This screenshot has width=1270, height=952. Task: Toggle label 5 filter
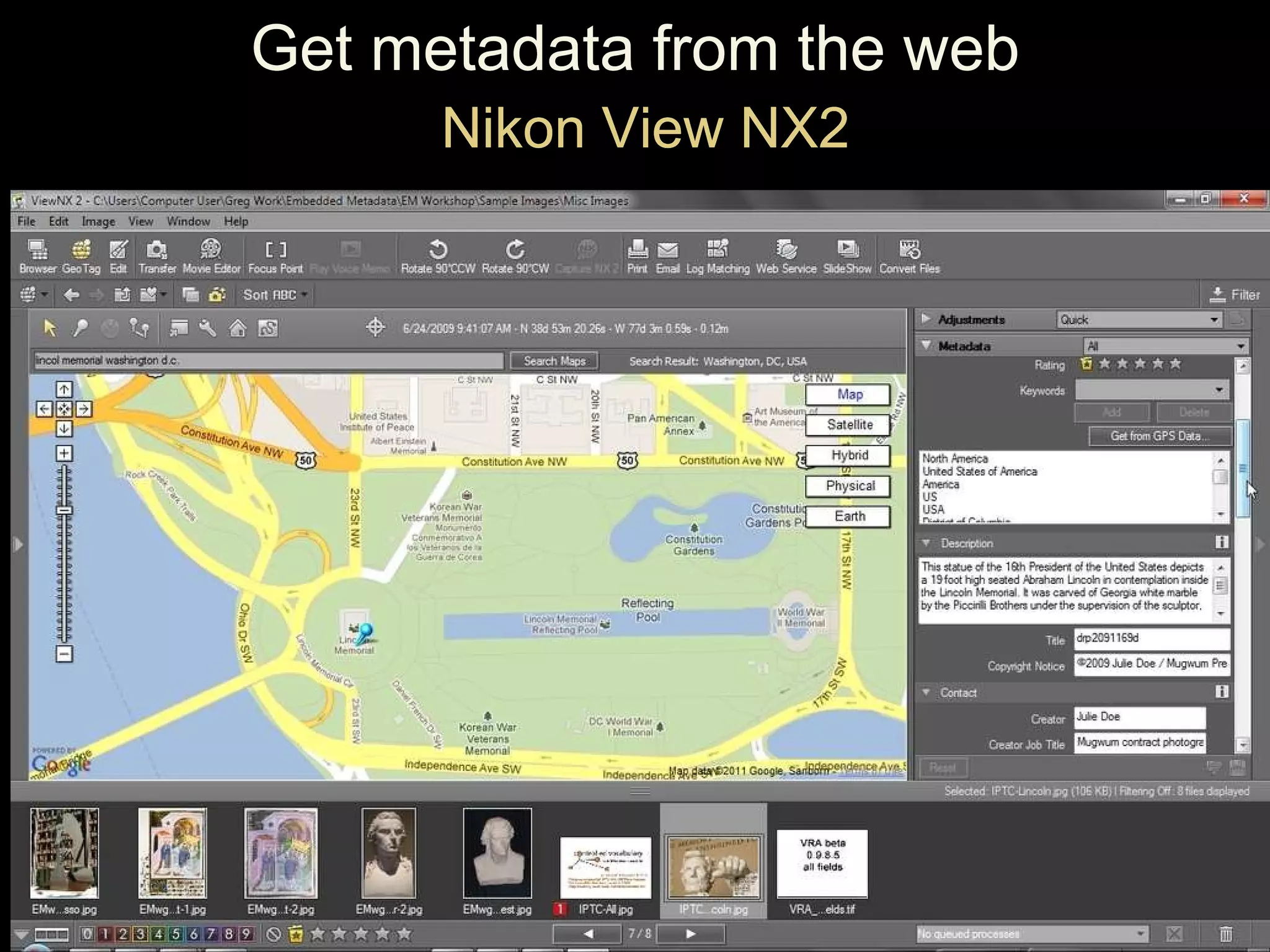176,934
